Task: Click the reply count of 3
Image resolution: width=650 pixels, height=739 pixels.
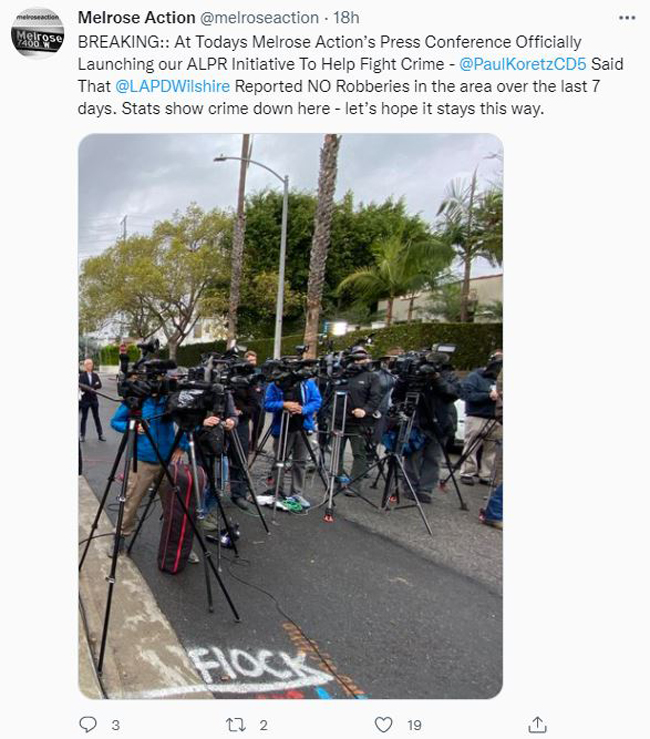Action: (x=115, y=725)
